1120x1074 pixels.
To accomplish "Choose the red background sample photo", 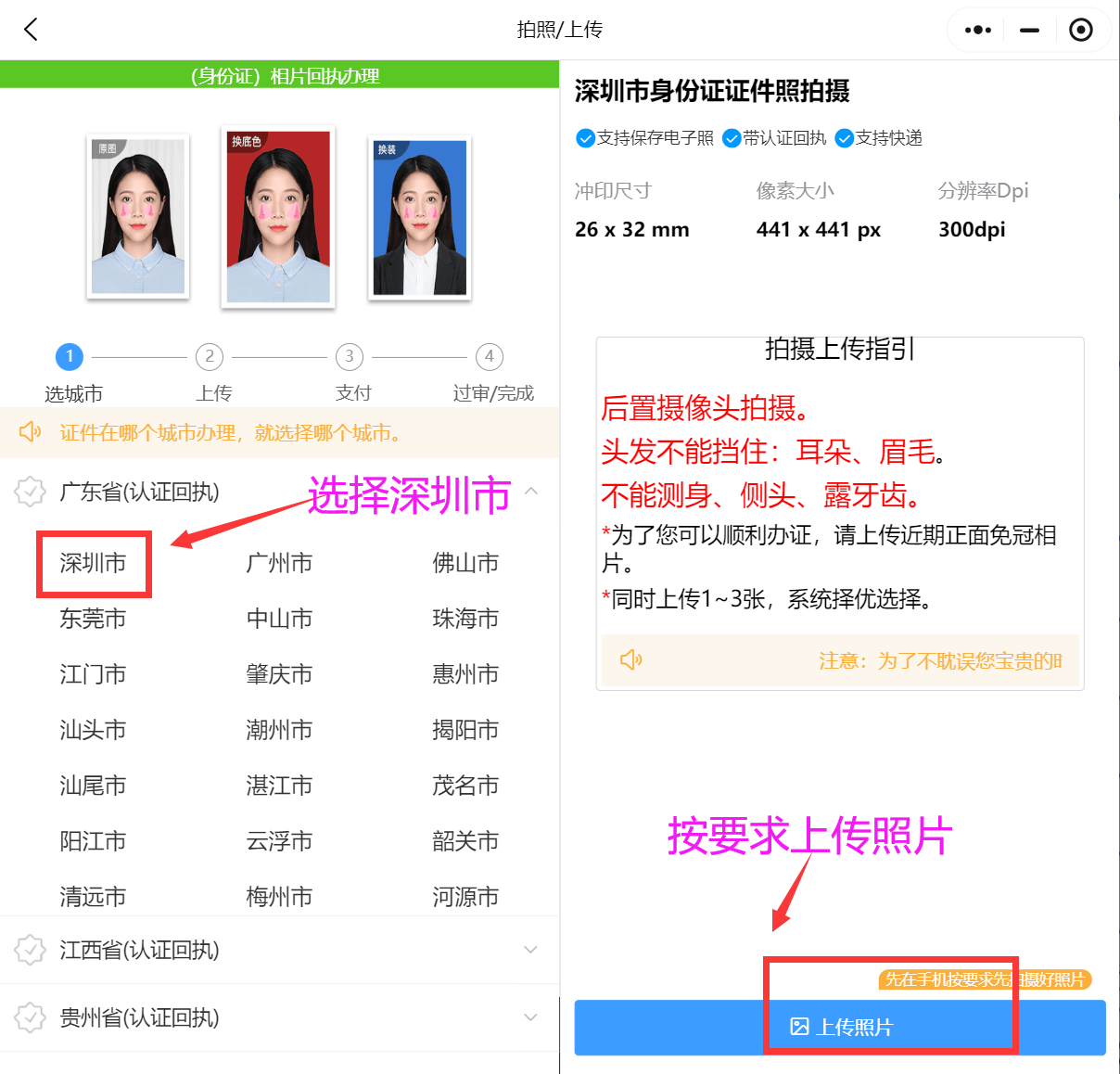I will click(278, 217).
